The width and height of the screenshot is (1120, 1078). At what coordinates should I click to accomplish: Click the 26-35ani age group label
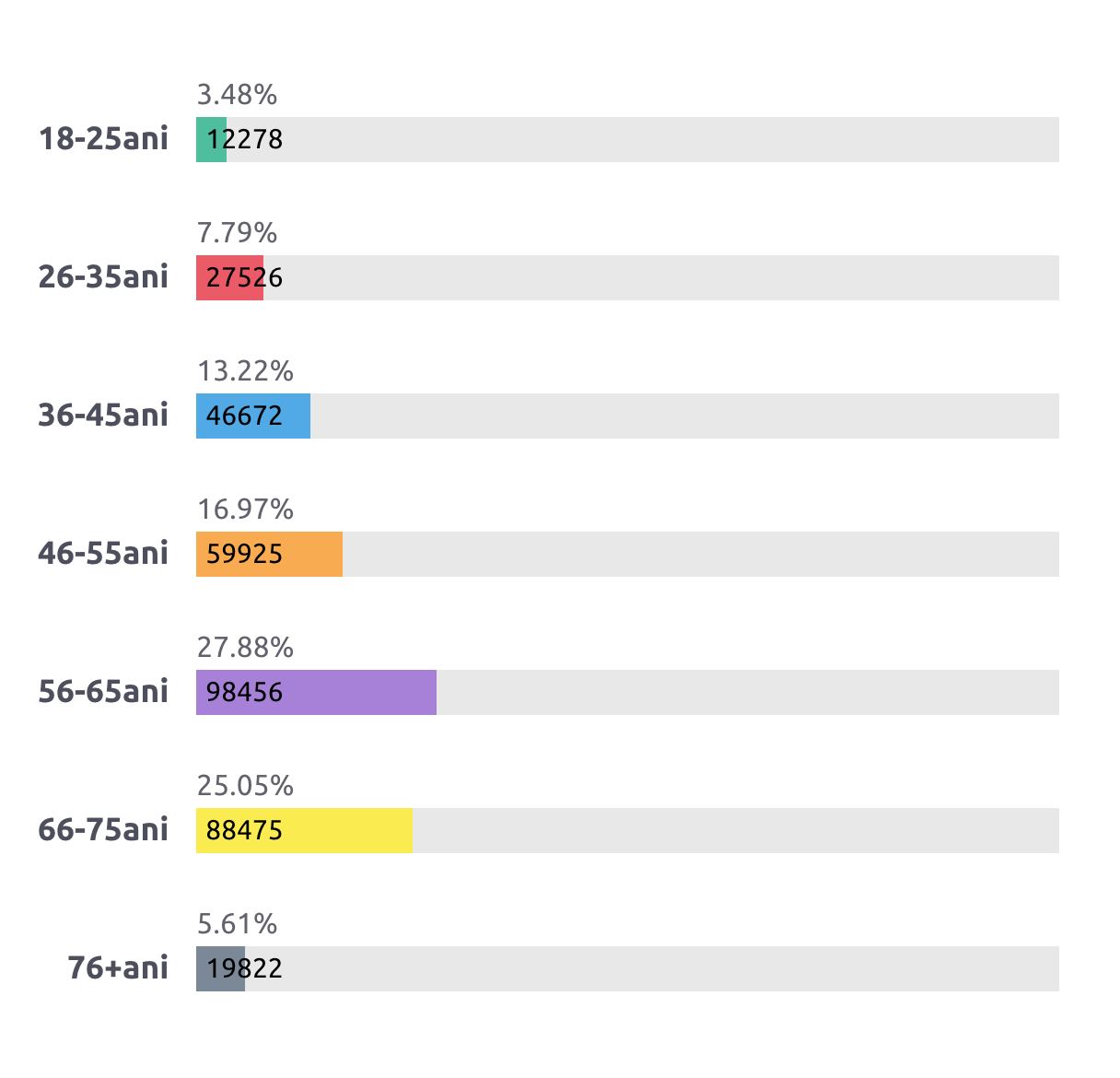[x=103, y=277]
